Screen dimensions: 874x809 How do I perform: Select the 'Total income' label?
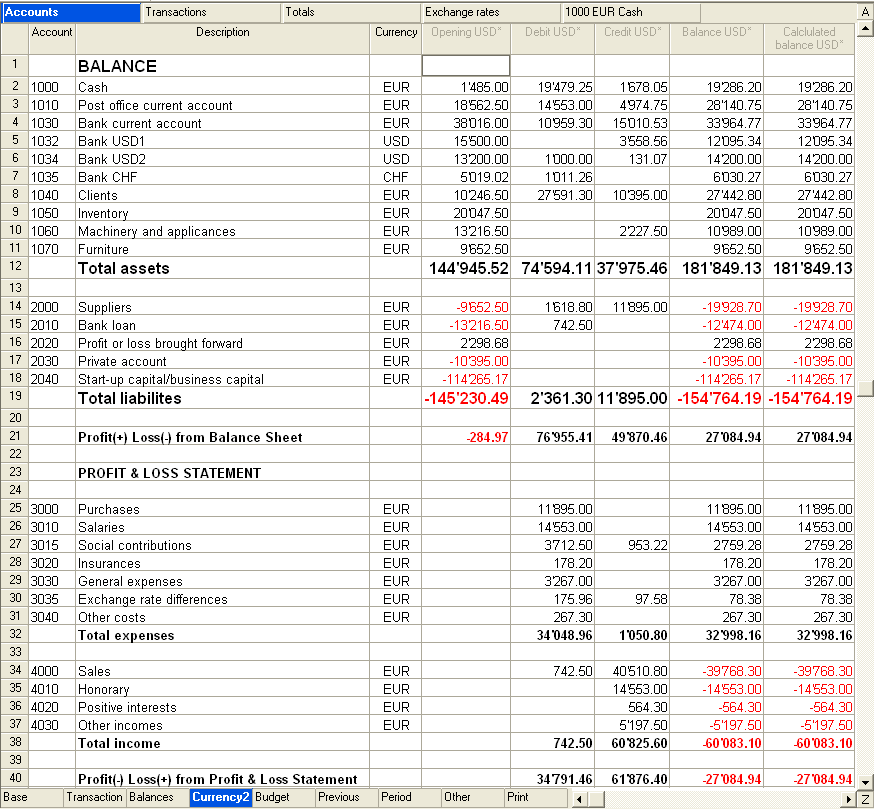tap(119, 743)
